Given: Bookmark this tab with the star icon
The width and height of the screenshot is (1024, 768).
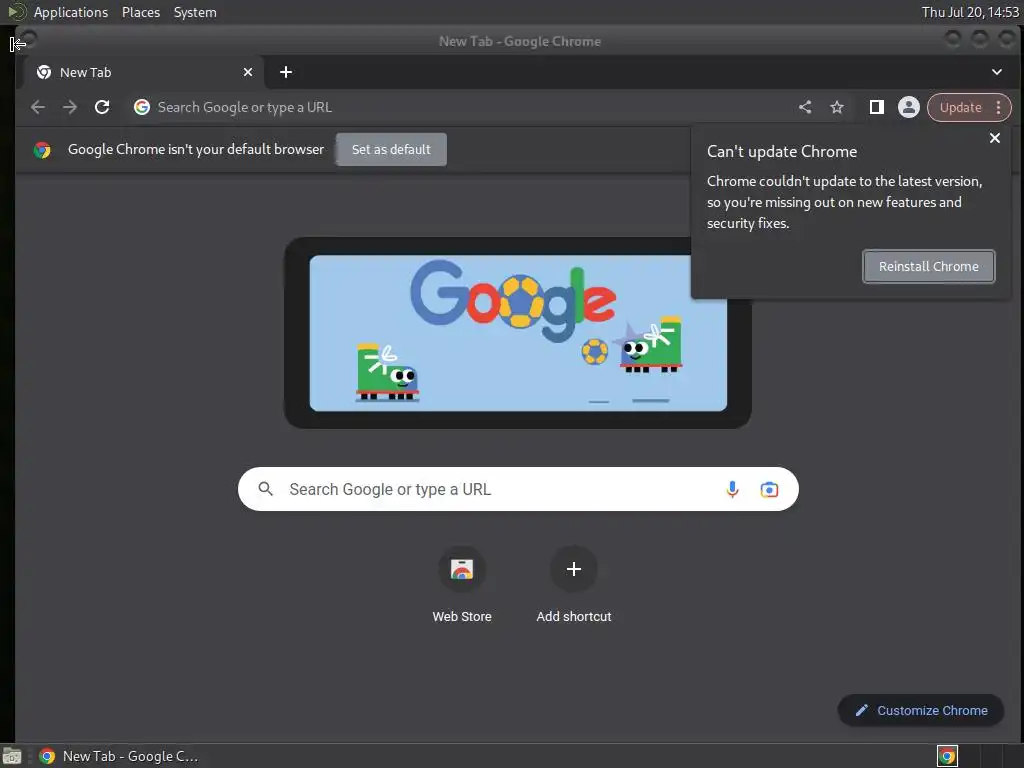Looking at the screenshot, I should (837, 107).
